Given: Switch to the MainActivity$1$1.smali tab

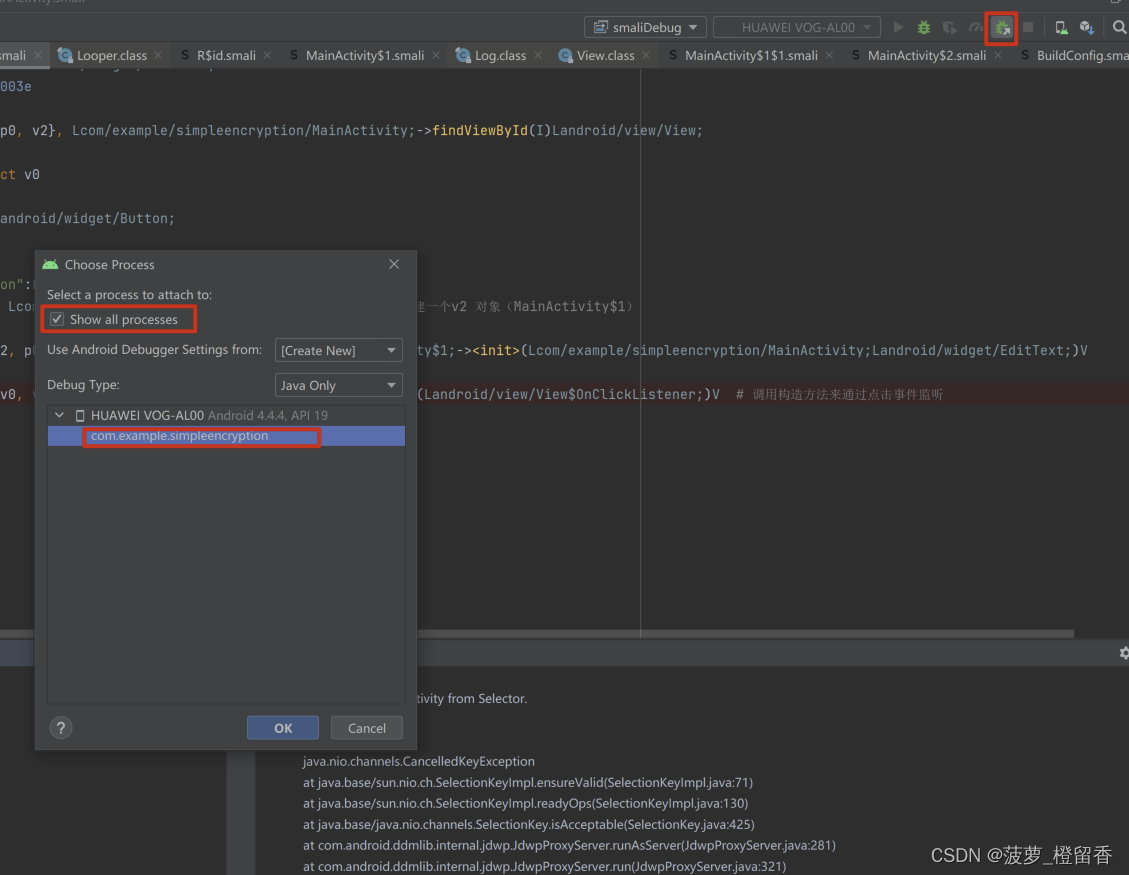Looking at the screenshot, I should pos(751,55).
